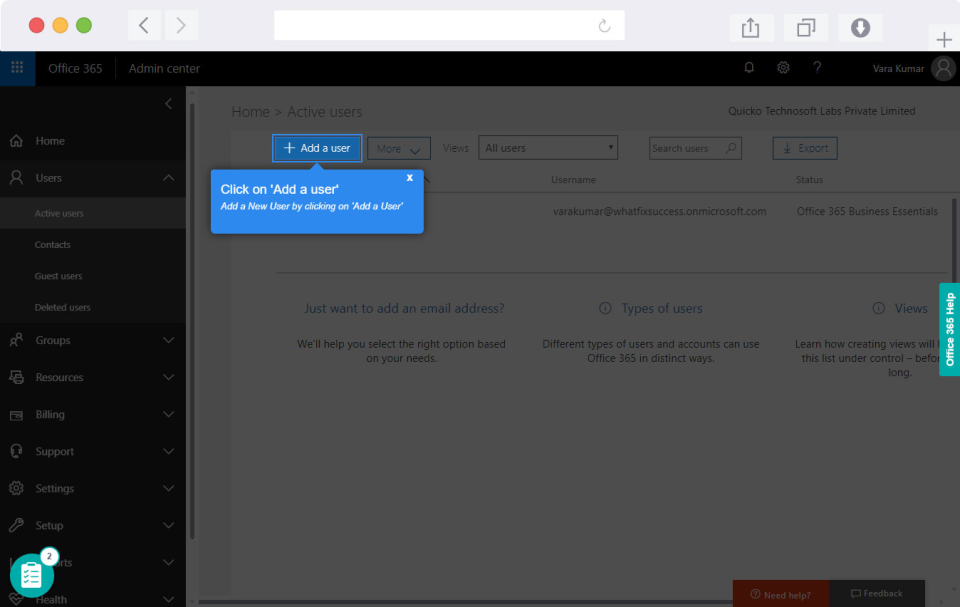
Task: Expand the Settings menu chevron
Action: pos(168,488)
